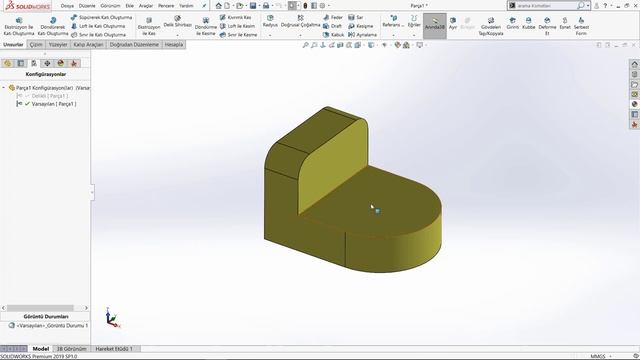Select Süpürerek Katı Oluşturma command
This screenshot has width=640, height=360.
click(x=101, y=18)
